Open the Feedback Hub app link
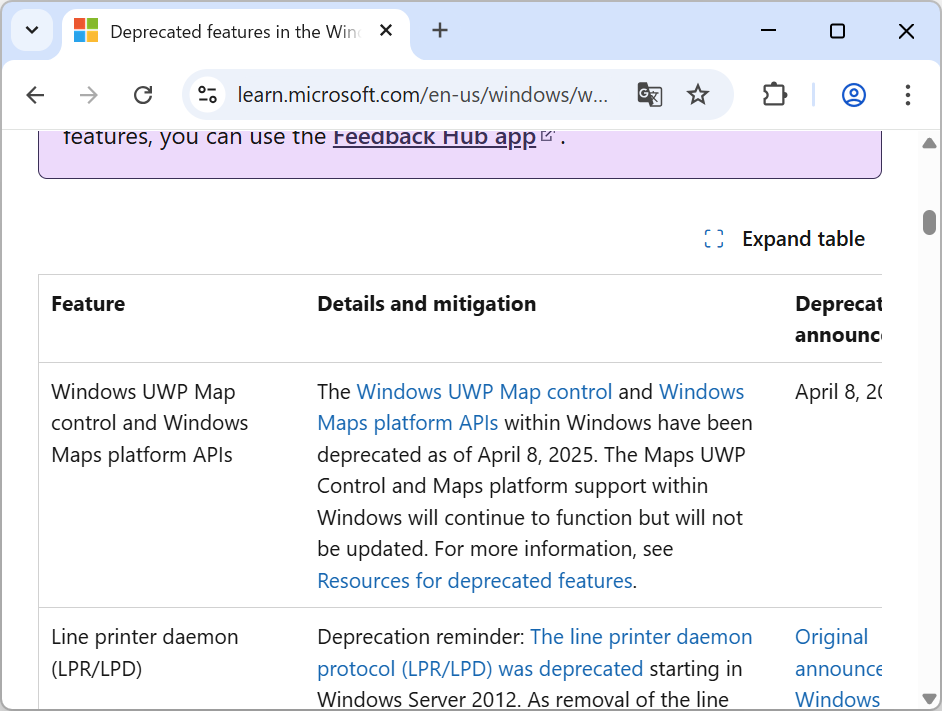Image resolution: width=942 pixels, height=711 pixels. point(434,137)
